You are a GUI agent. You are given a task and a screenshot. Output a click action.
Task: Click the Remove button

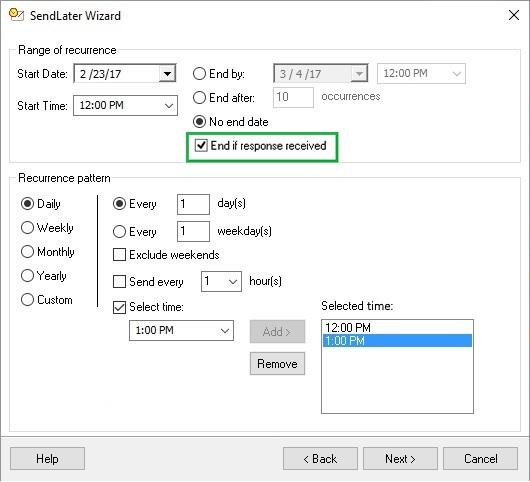click(278, 364)
